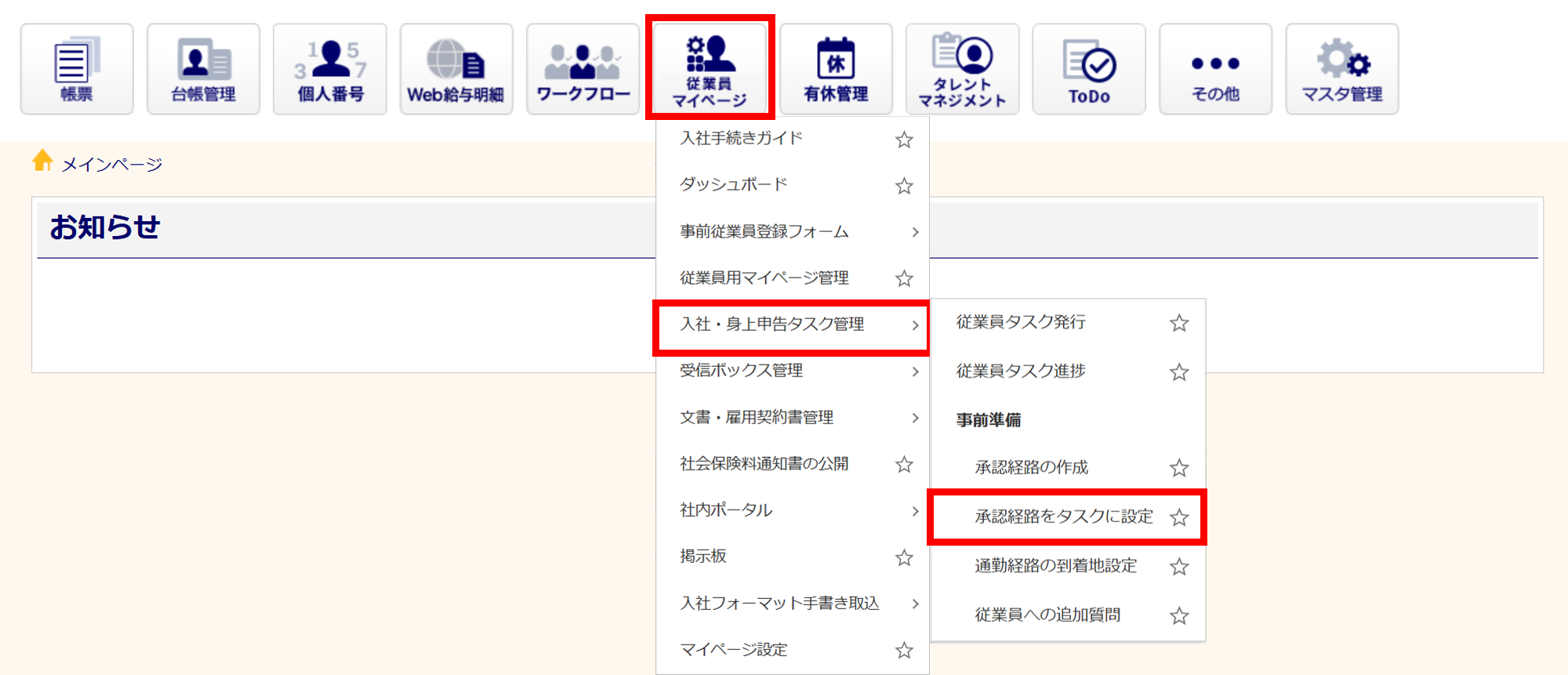Select the Web給与明細 icon

pos(456,69)
